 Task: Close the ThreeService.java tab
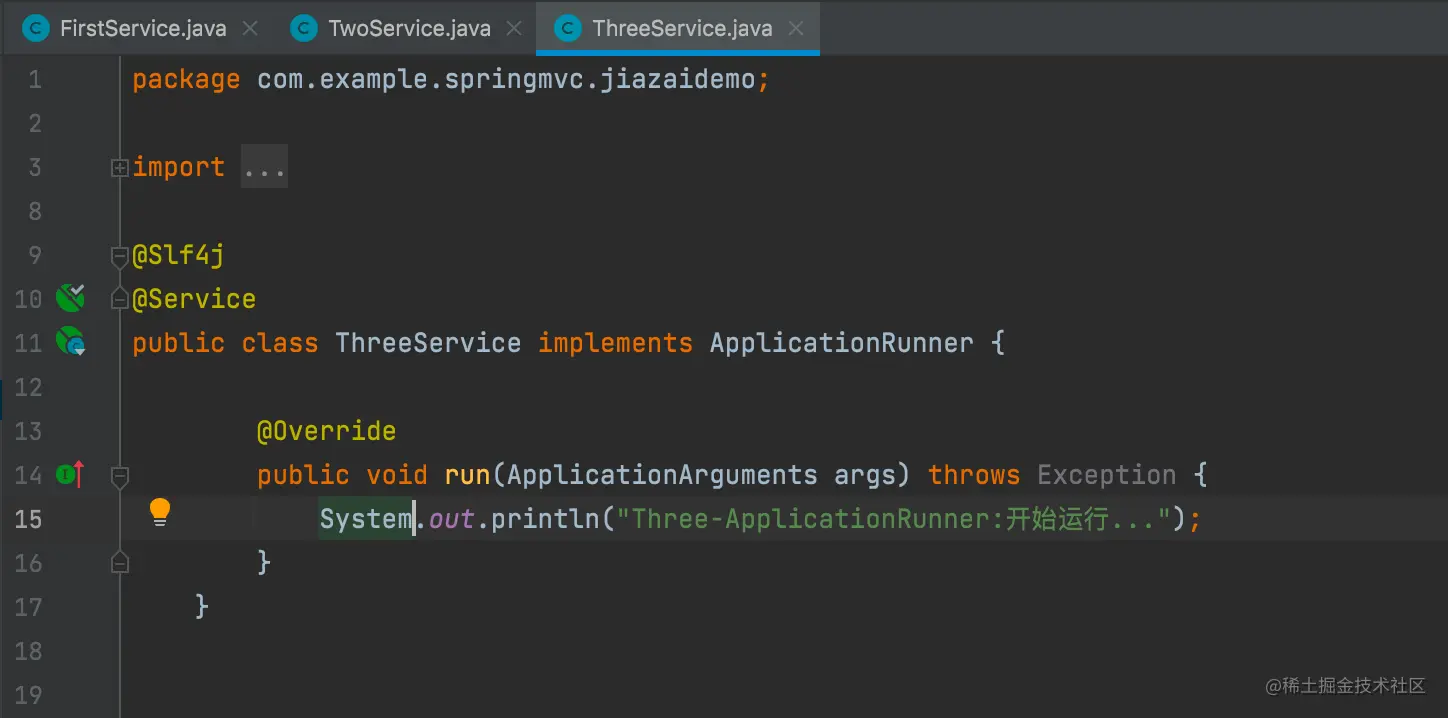point(796,29)
